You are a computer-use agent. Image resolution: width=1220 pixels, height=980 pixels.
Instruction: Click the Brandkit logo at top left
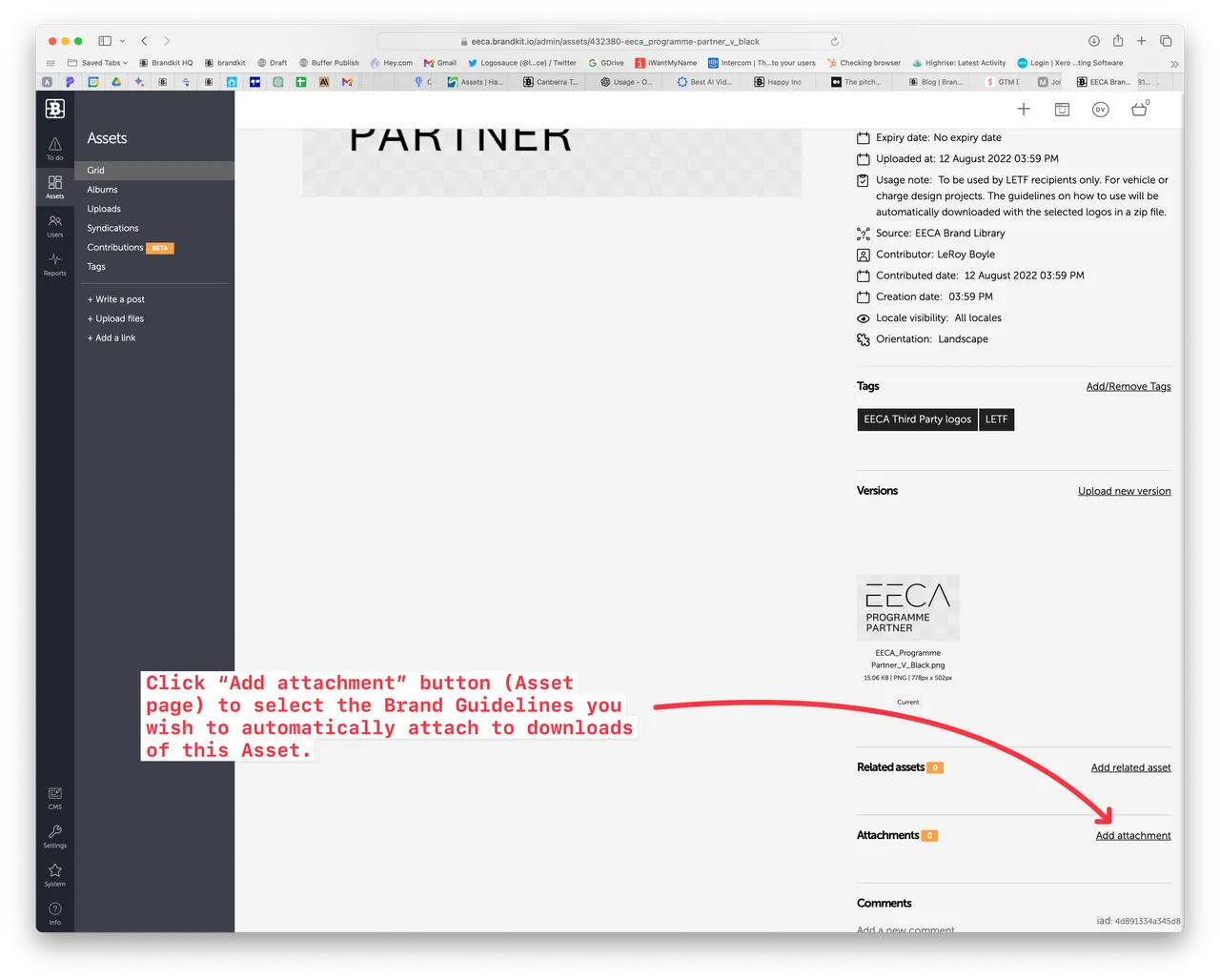click(x=55, y=109)
